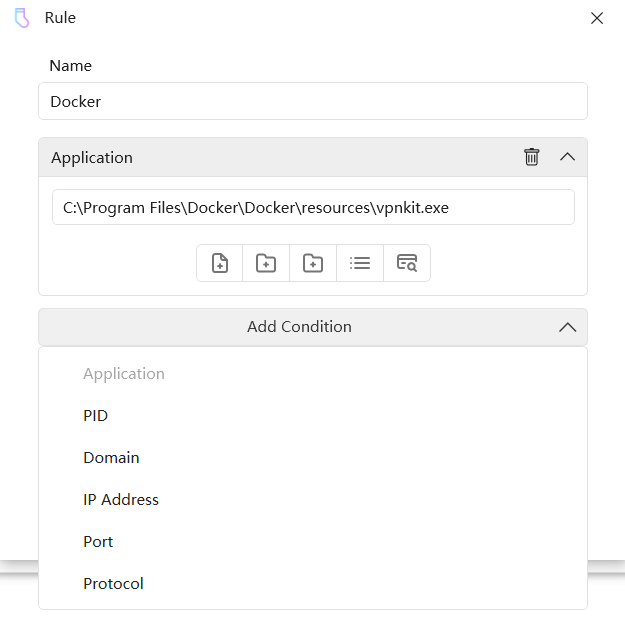Click the left folder-plus icon
The width and height of the screenshot is (625, 617).
click(x=266, y=263)
